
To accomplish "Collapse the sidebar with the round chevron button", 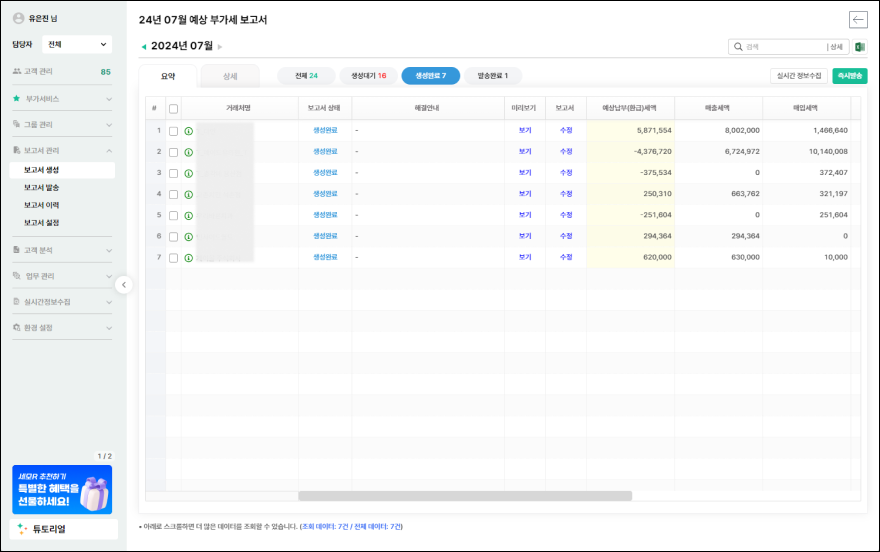I will coord(124,285).
